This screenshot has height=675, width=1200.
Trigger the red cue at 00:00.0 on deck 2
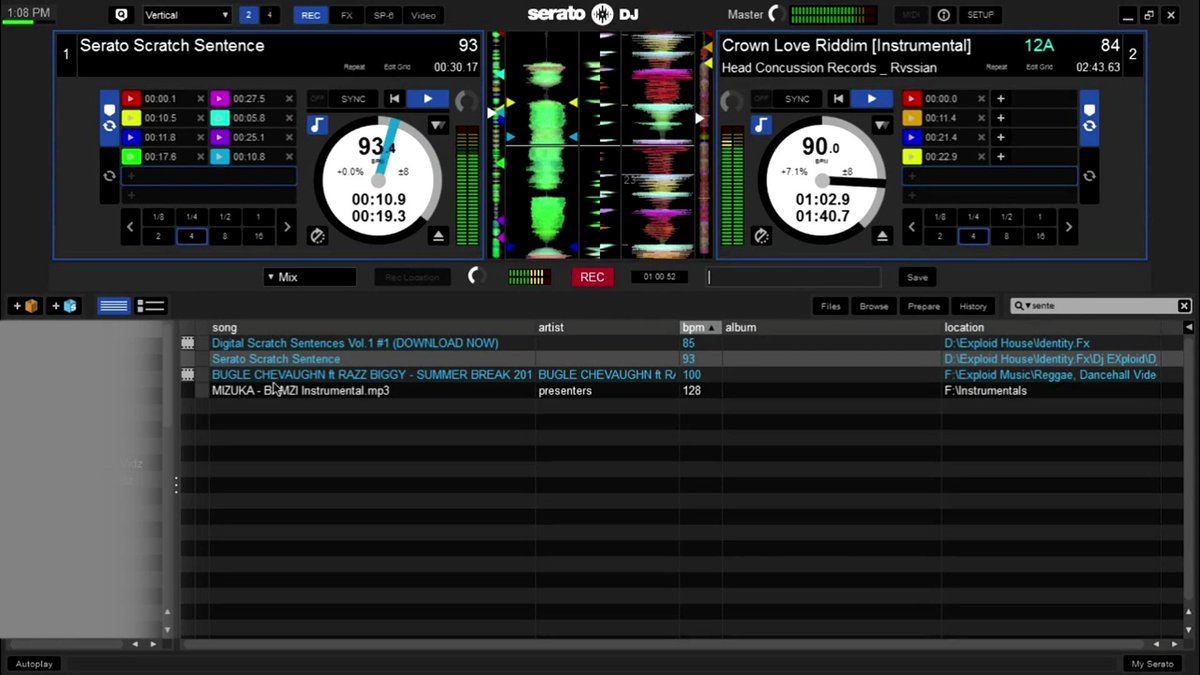tap(911, 99)
